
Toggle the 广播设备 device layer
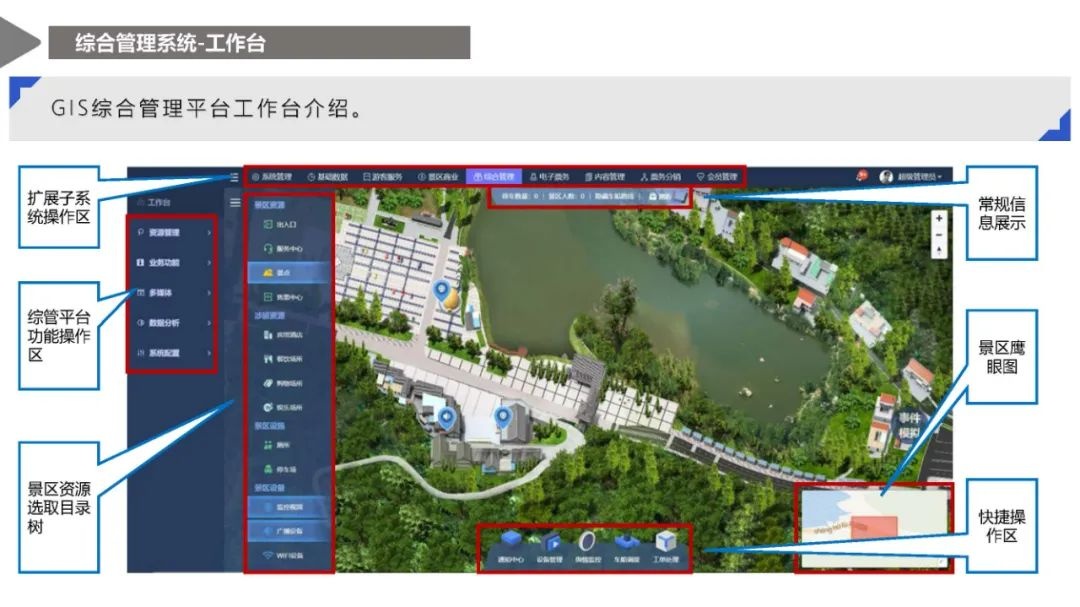coord(289,531)
